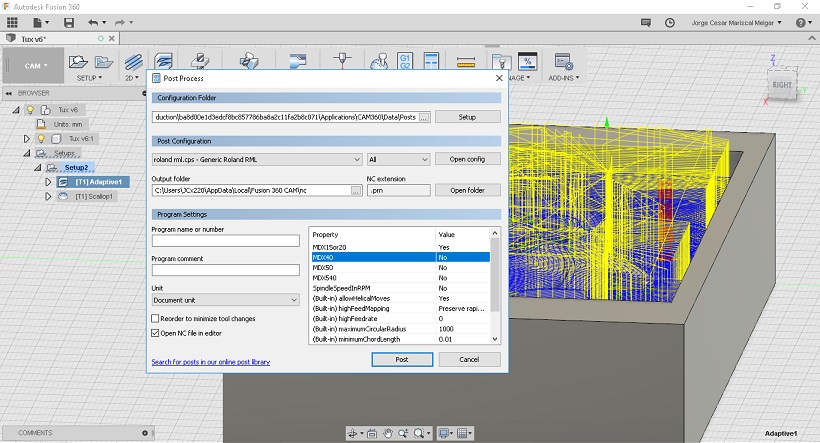This screenshot has height=443, width=820.
Task: Click the multi-axis operation icon
Action: point(249,61)
